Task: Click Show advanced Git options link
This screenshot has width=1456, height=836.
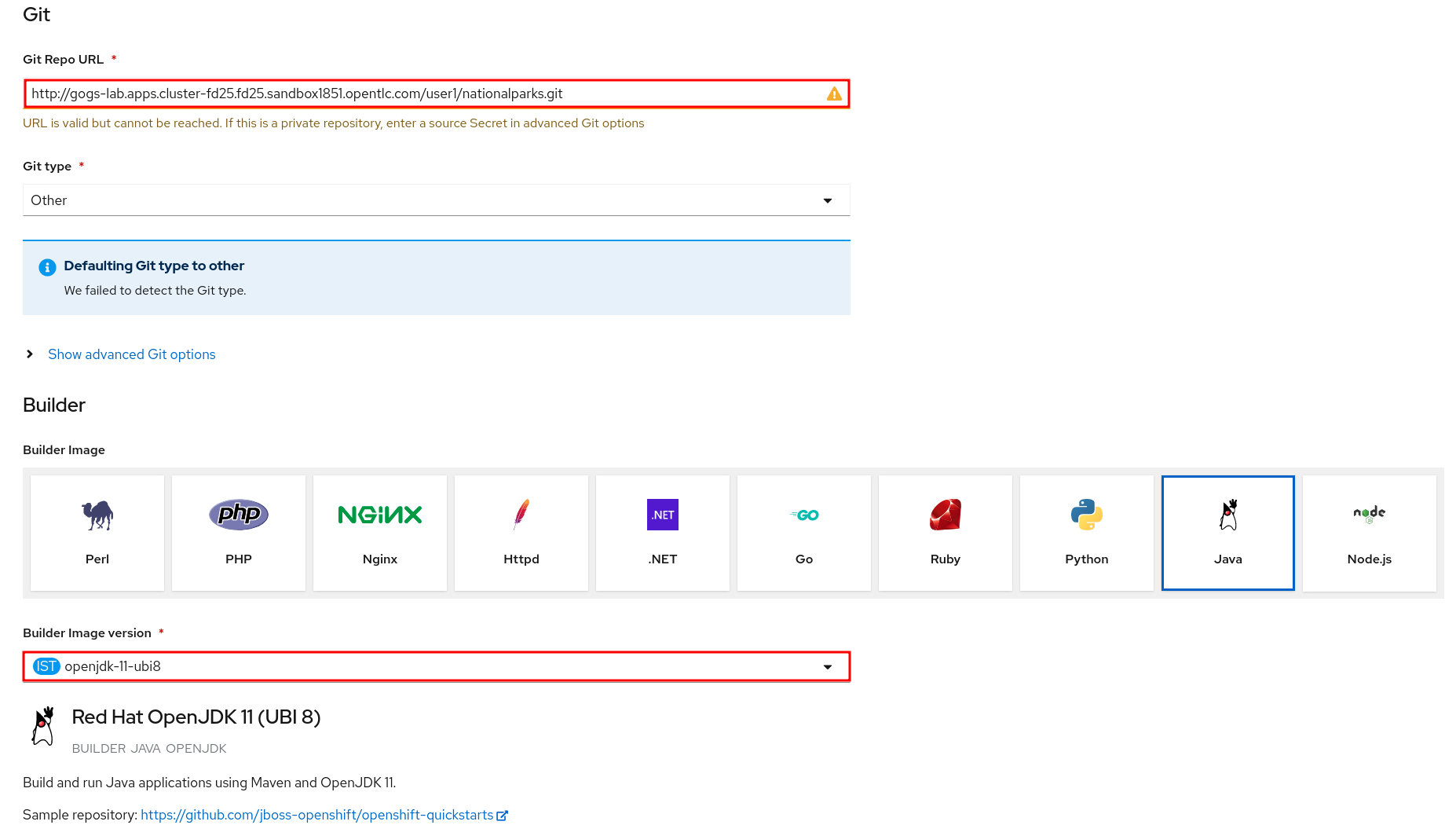Action: [x=132, y=354]
